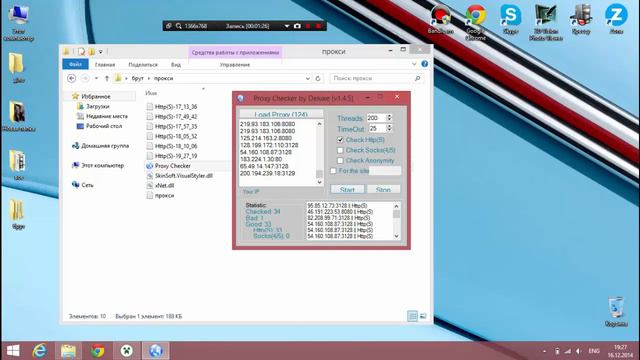Click For the site text field
The width and height of the screenshot is (640, 360).
[384, 171]
